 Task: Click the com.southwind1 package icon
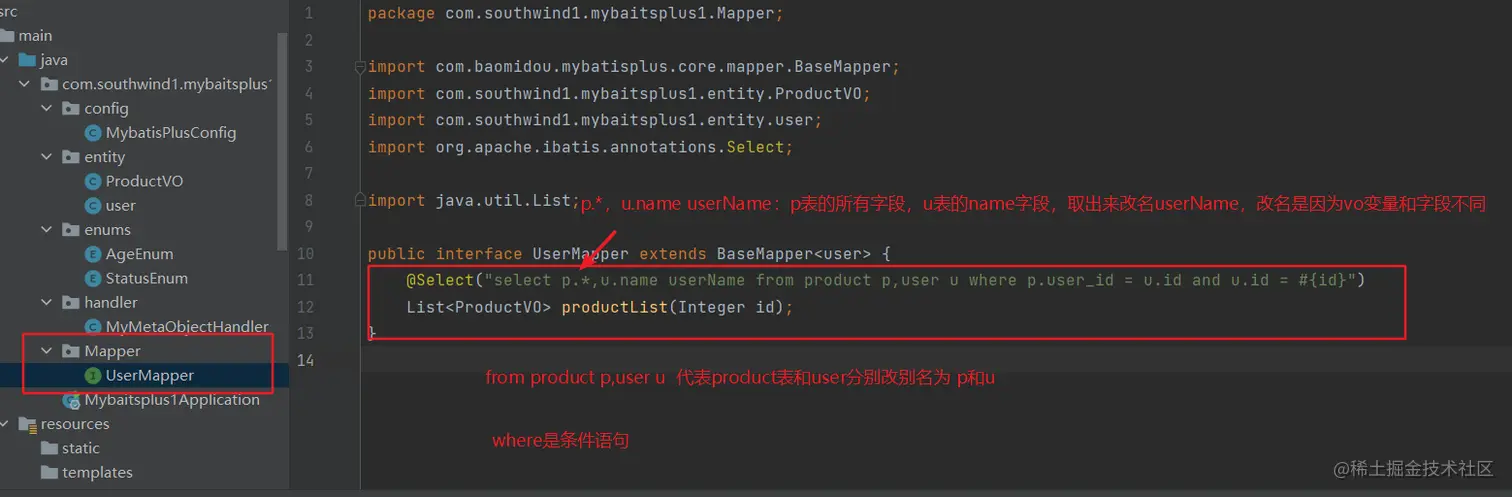click(49, 84)
